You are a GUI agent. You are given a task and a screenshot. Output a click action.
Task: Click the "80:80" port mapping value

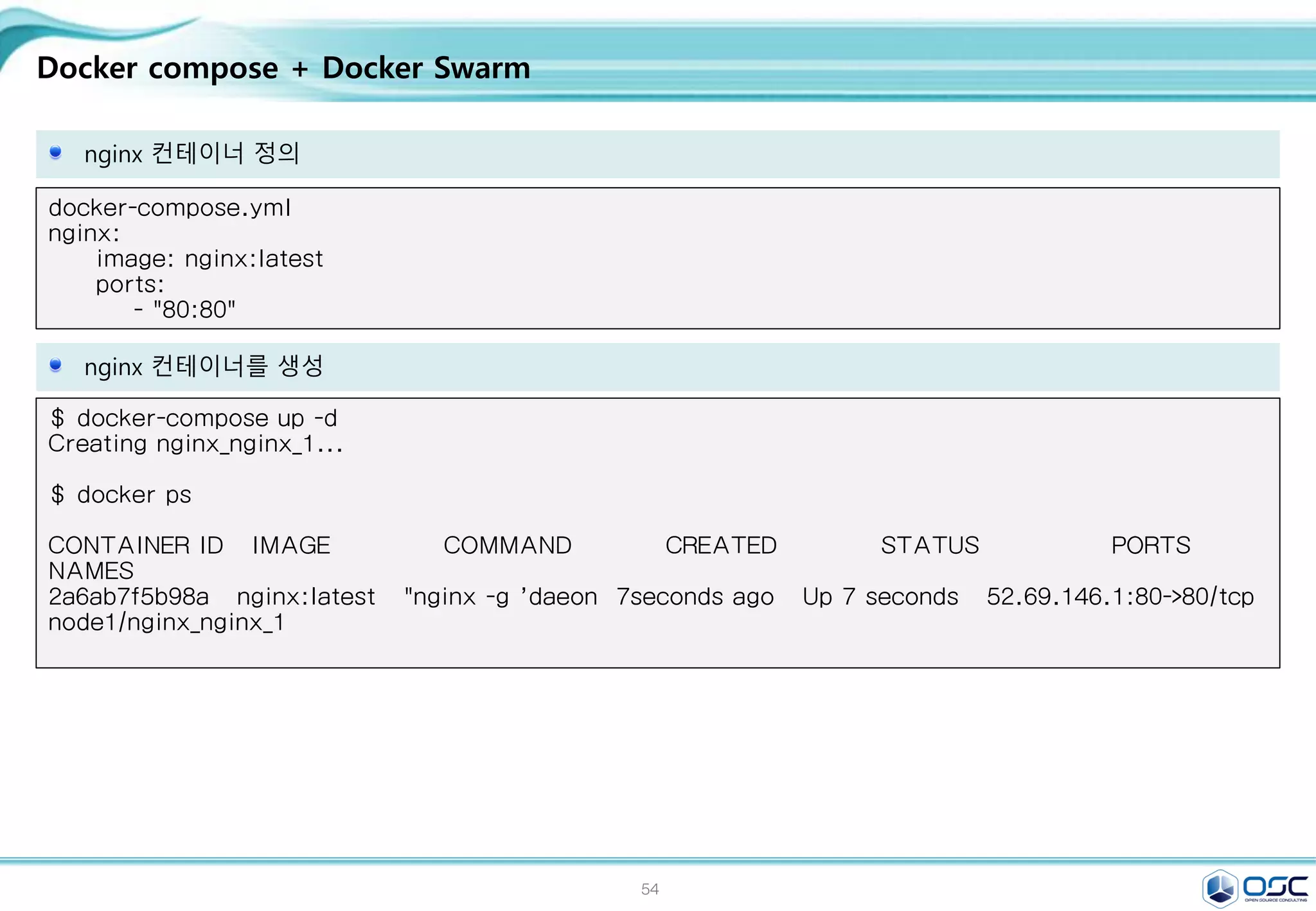tap(195, 310)
